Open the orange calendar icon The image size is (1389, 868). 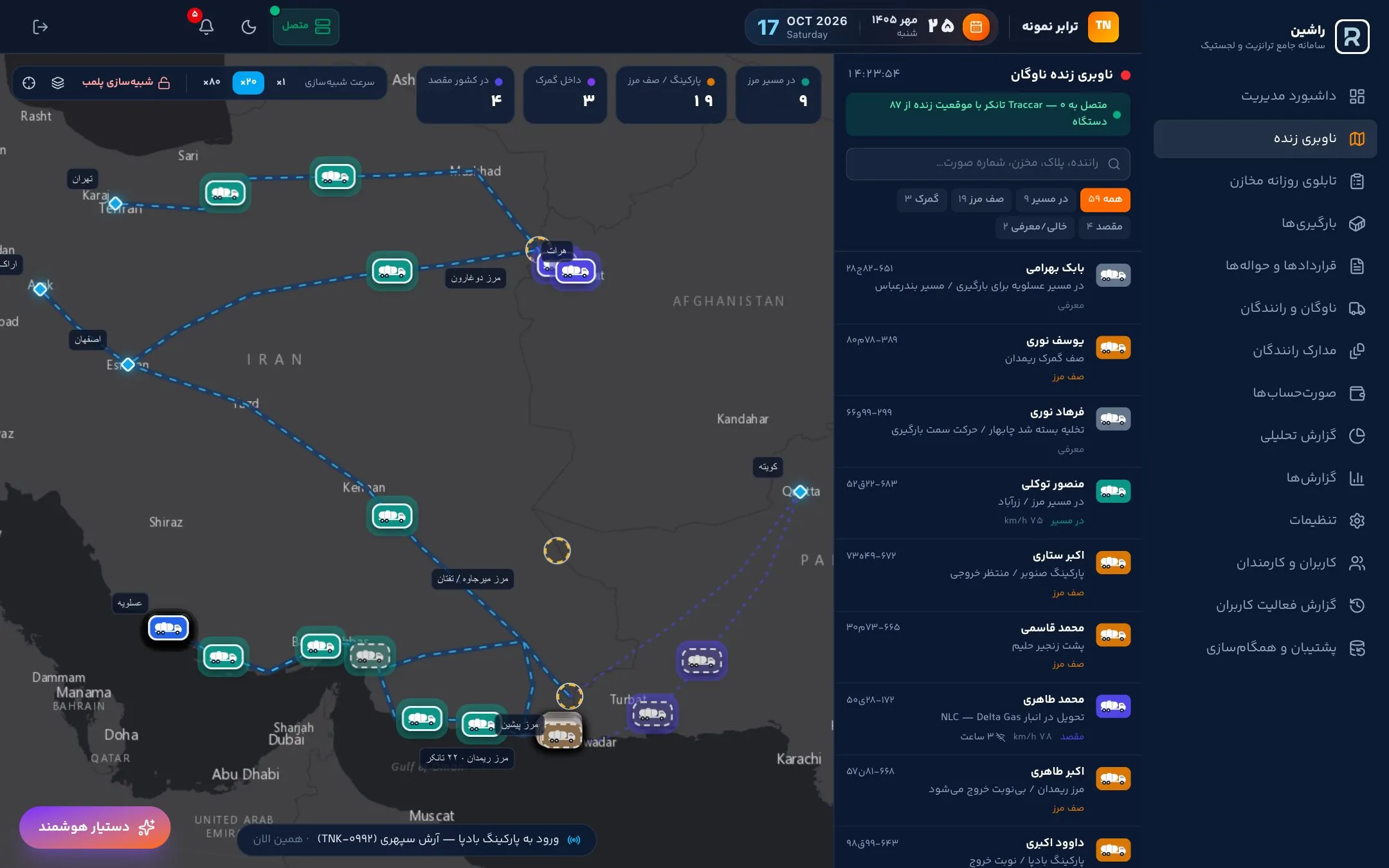point(976,27)
